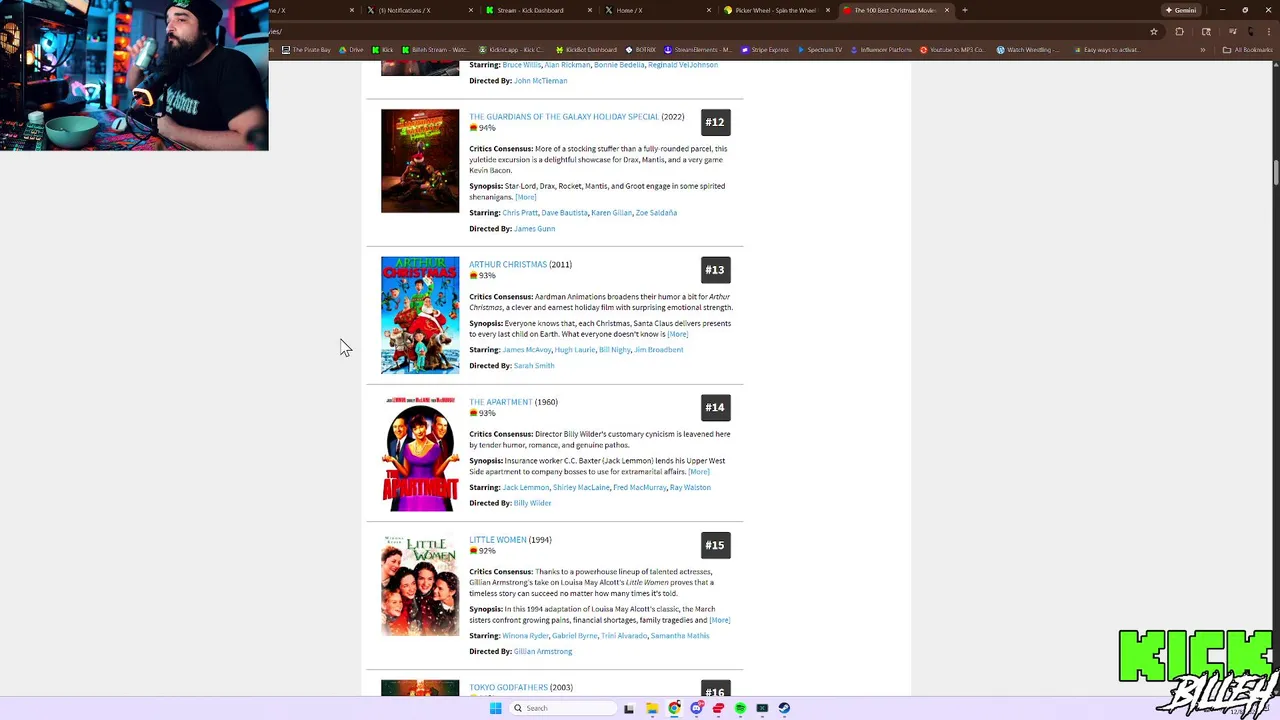Close the 100 Best Christmas Movies tab

click(x=947, y=10)
